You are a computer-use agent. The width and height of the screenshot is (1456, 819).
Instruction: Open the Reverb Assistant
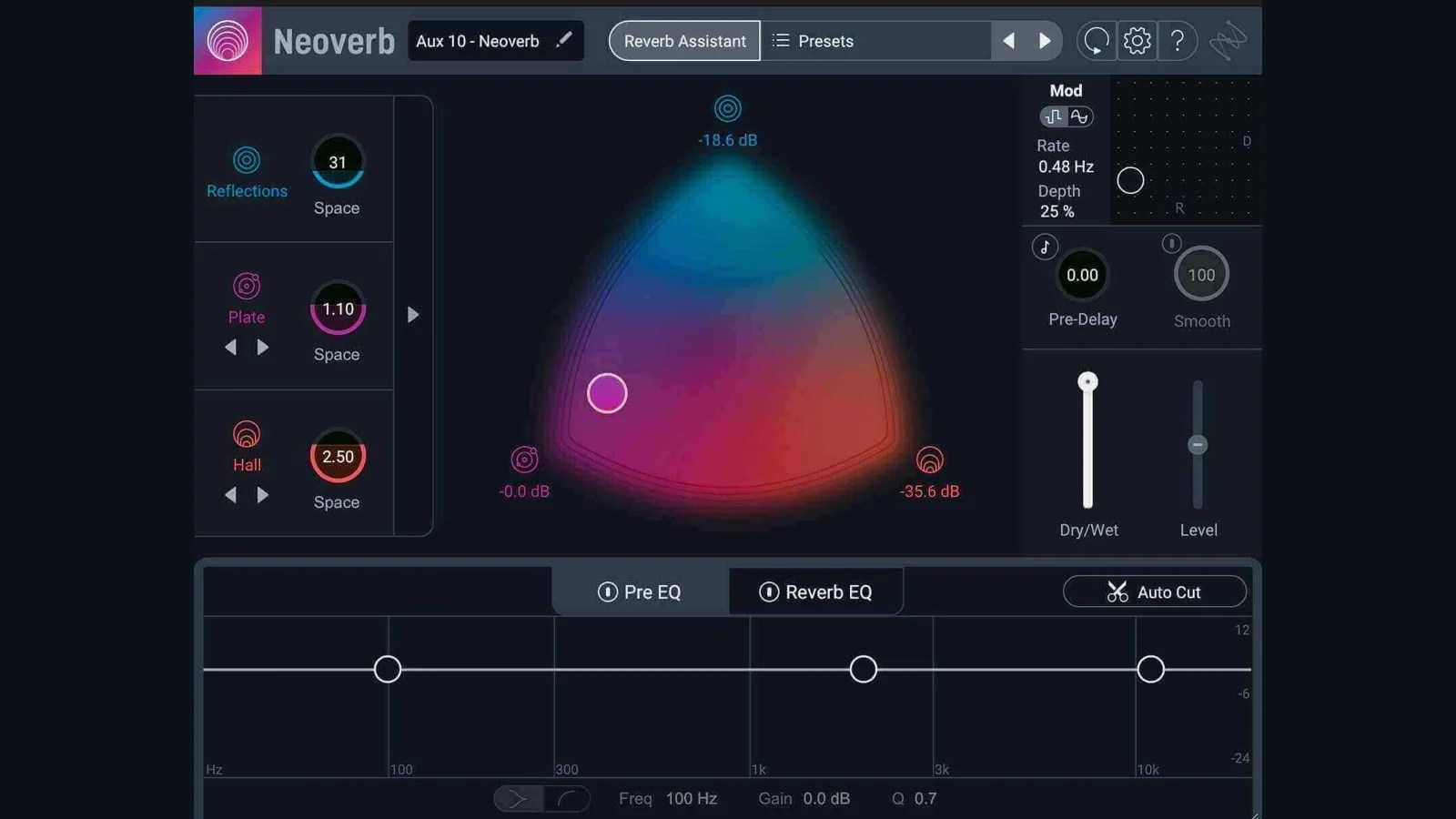[684, 41]
